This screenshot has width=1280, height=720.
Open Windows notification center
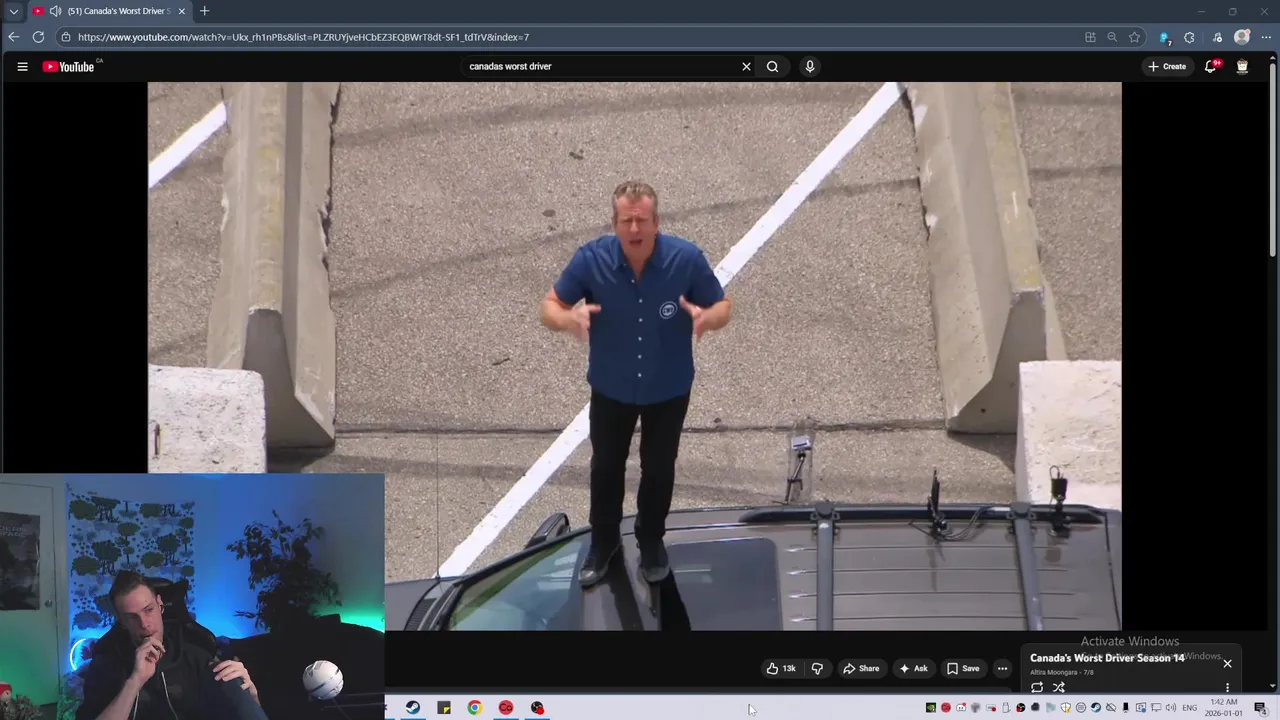pyautogui.click(x=1260, y=708)
